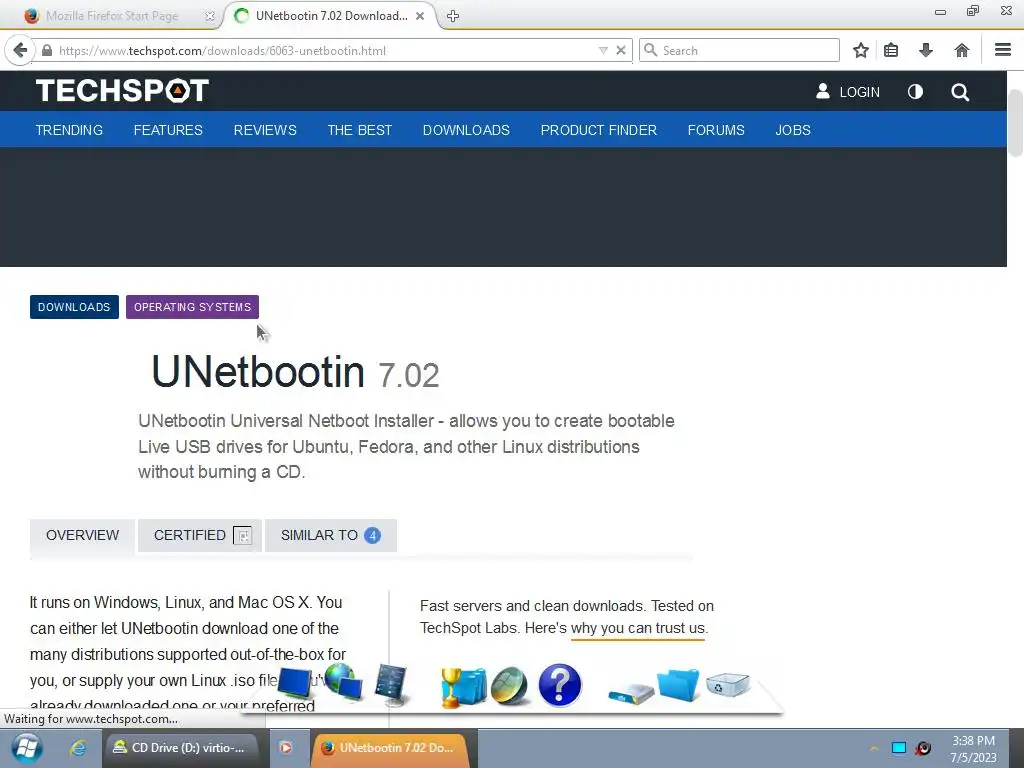
Task: Open the FORUMS nav item
Action: [x=716, y=130]
